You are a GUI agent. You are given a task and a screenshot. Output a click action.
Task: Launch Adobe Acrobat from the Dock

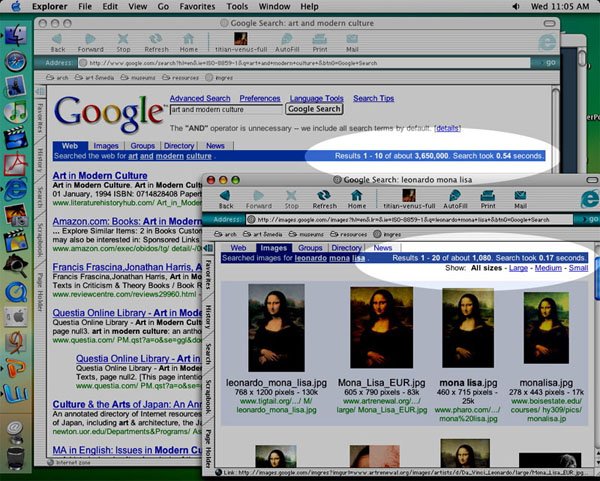pyautogui.click(x=15, y=165)
